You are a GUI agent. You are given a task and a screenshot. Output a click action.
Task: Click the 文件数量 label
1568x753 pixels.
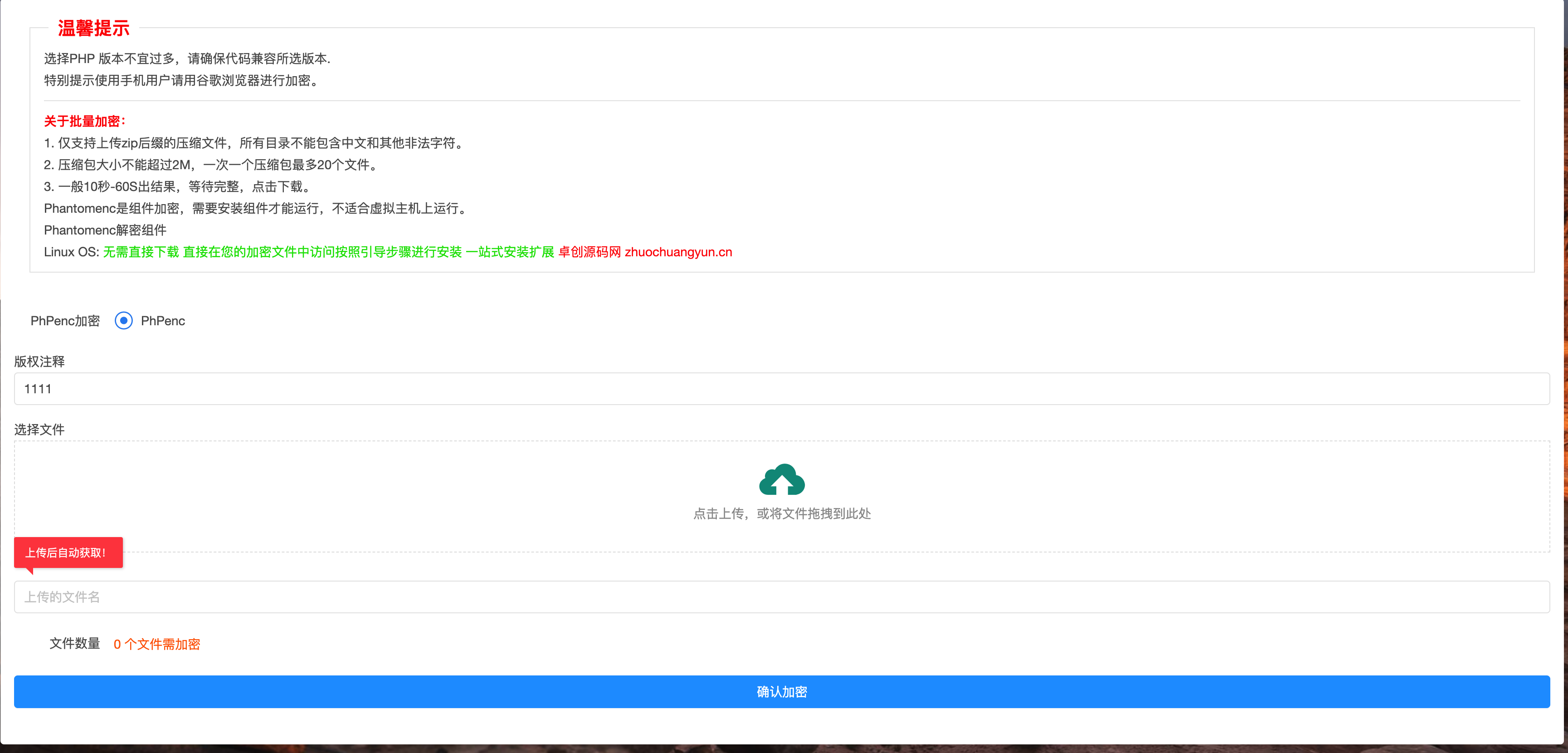tap(75, 643)
